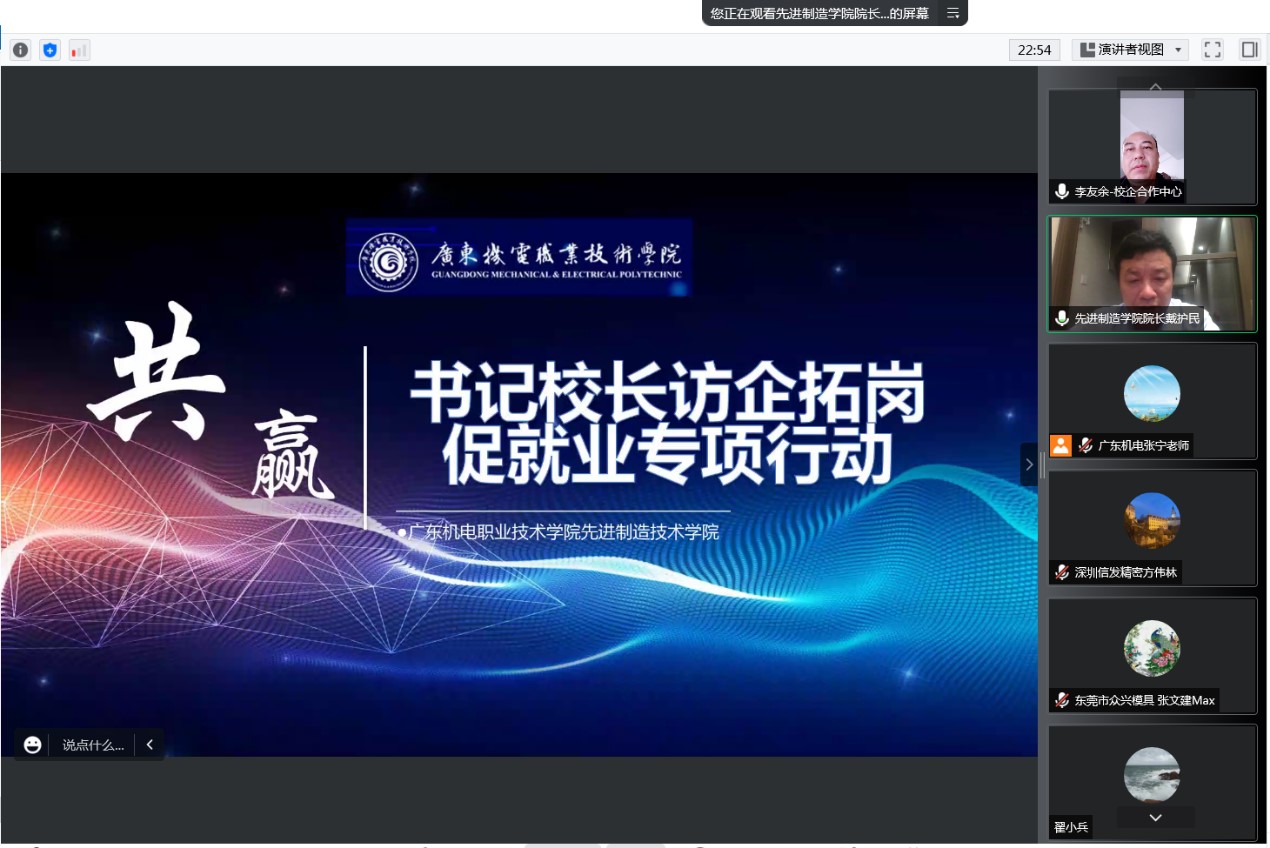
Task: Click the name label 李友余-校企合作中心
Action: (x=1128, y=192)
